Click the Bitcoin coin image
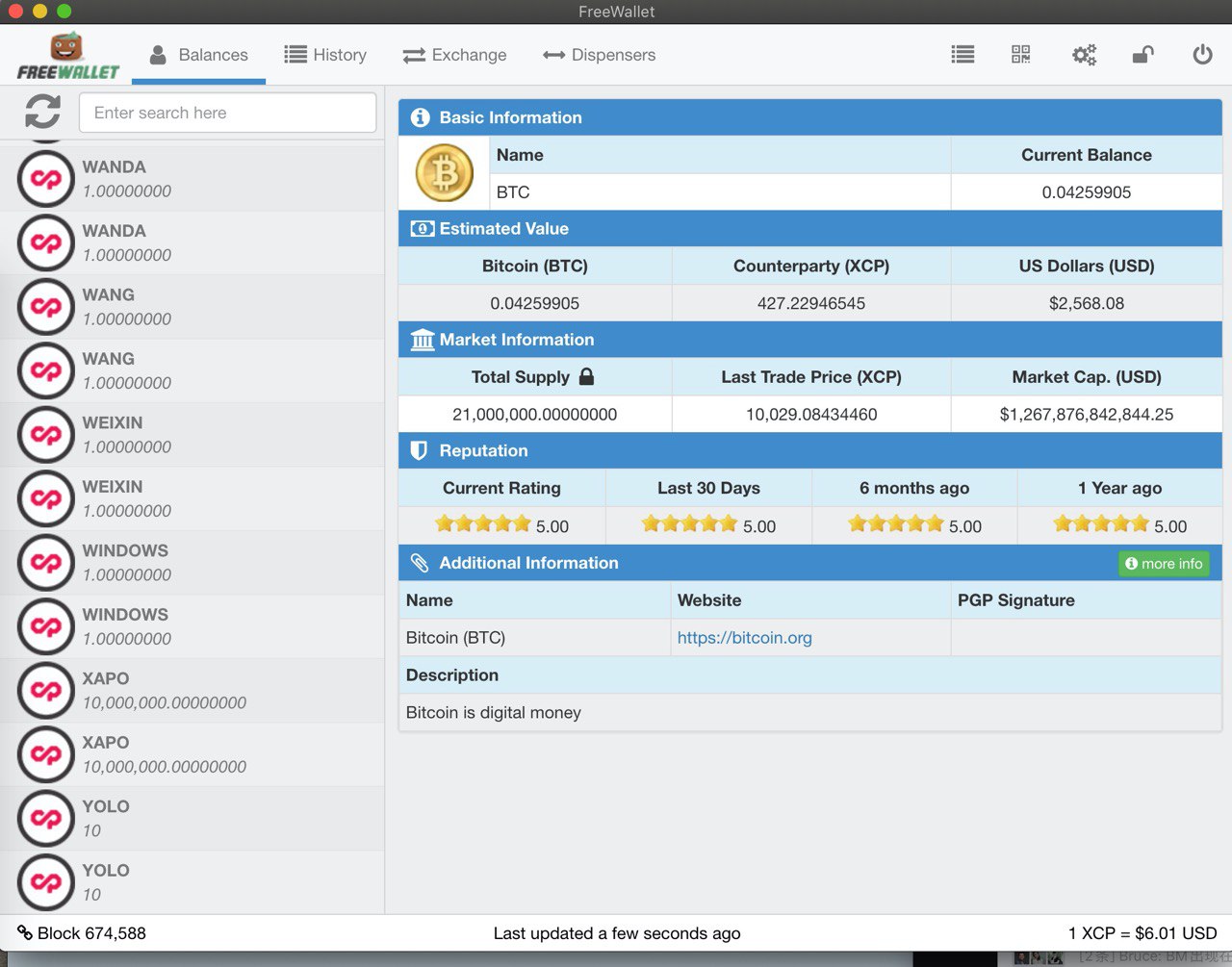This screenshot has width=1232, height=967. (x=444, y=173)
